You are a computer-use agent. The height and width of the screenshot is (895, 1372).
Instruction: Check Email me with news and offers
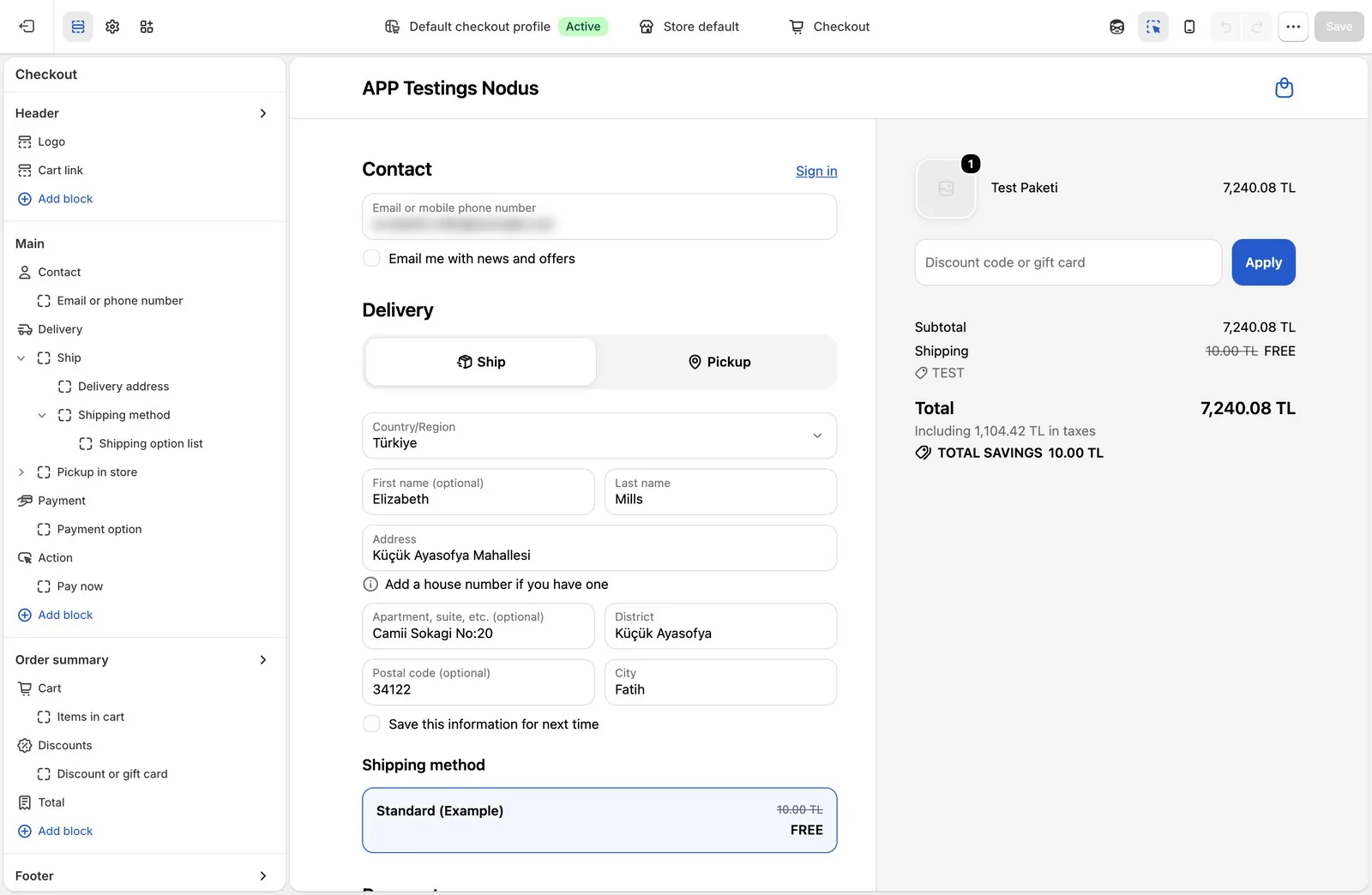(371, 258)
